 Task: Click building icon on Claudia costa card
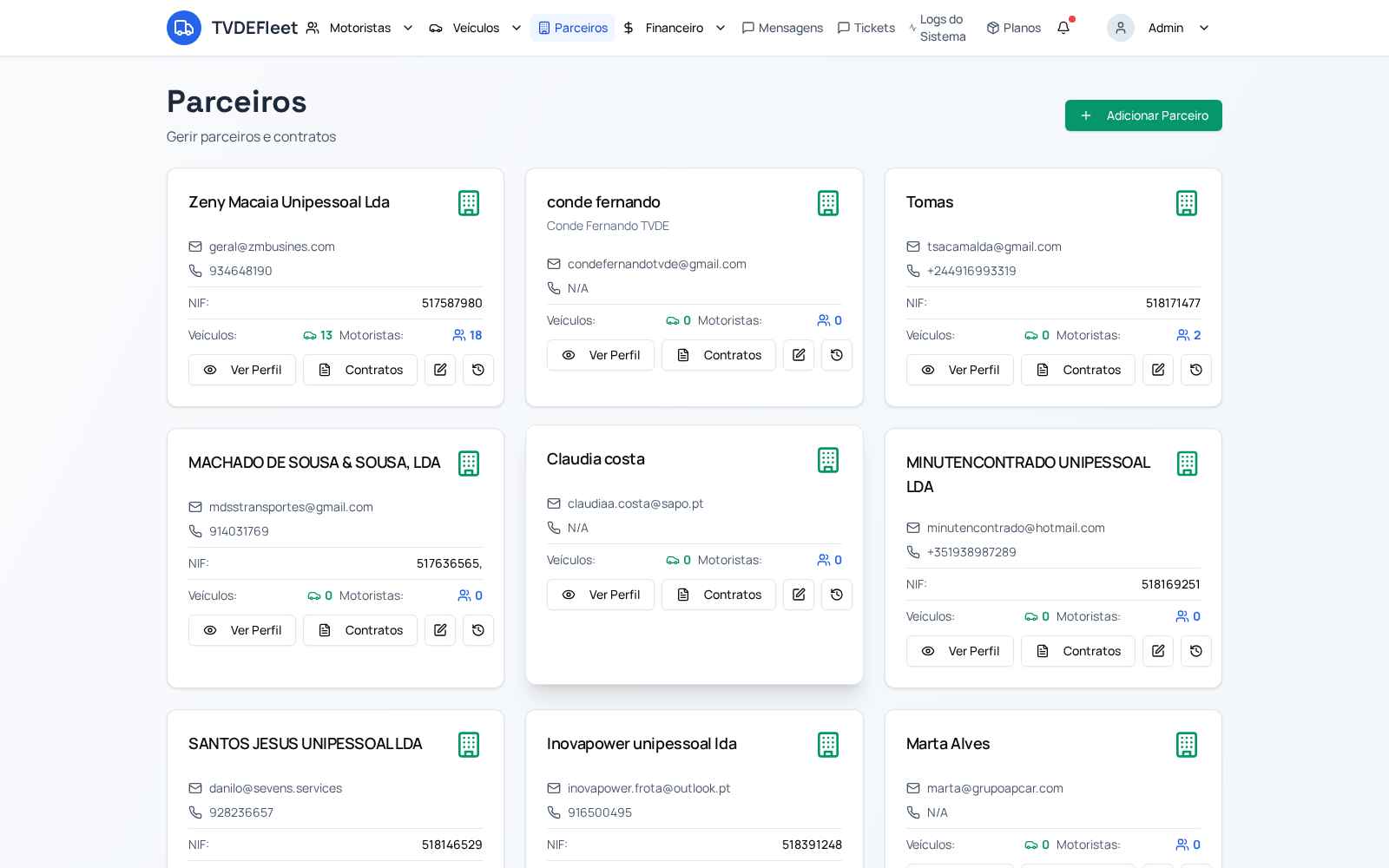pos(828,460)
